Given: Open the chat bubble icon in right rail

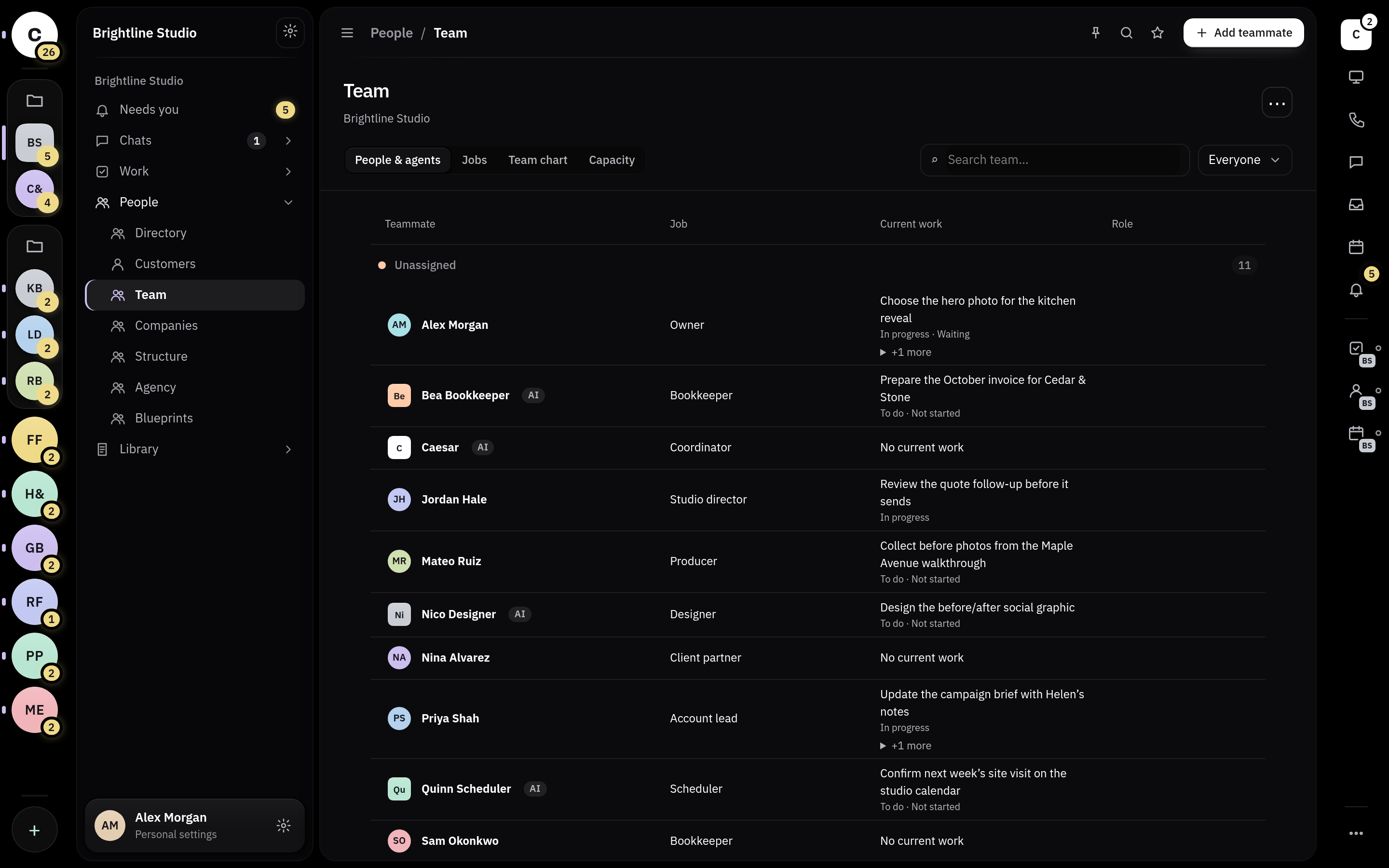Looking at the screenshot, I should (x=1356, y=162).
